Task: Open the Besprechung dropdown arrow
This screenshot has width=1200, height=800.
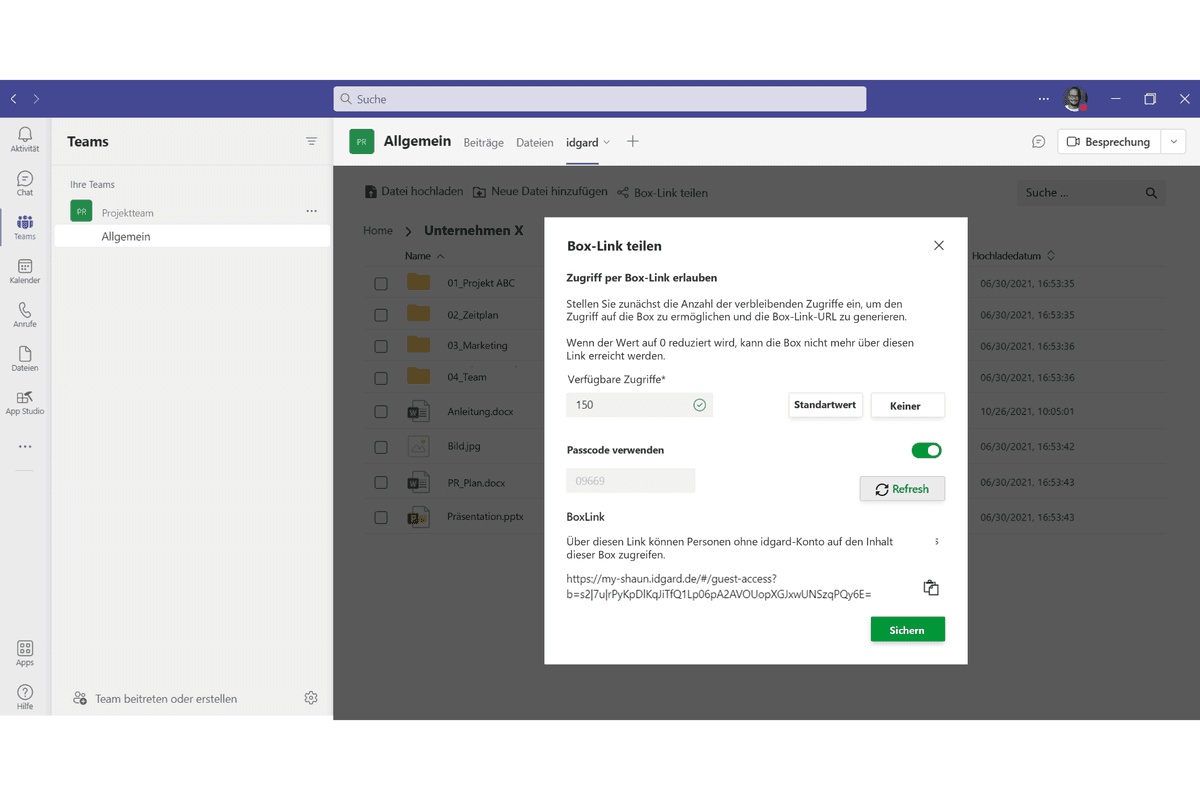Action: click(1174, 142)
